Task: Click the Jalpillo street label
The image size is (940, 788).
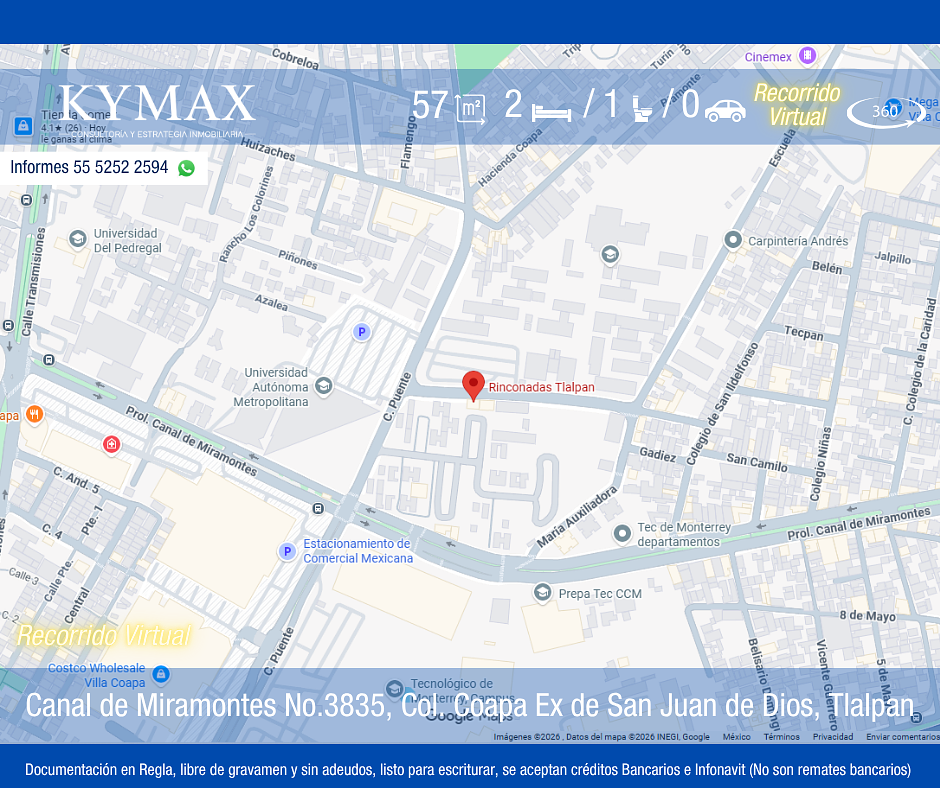Action: tap(892, 257)
